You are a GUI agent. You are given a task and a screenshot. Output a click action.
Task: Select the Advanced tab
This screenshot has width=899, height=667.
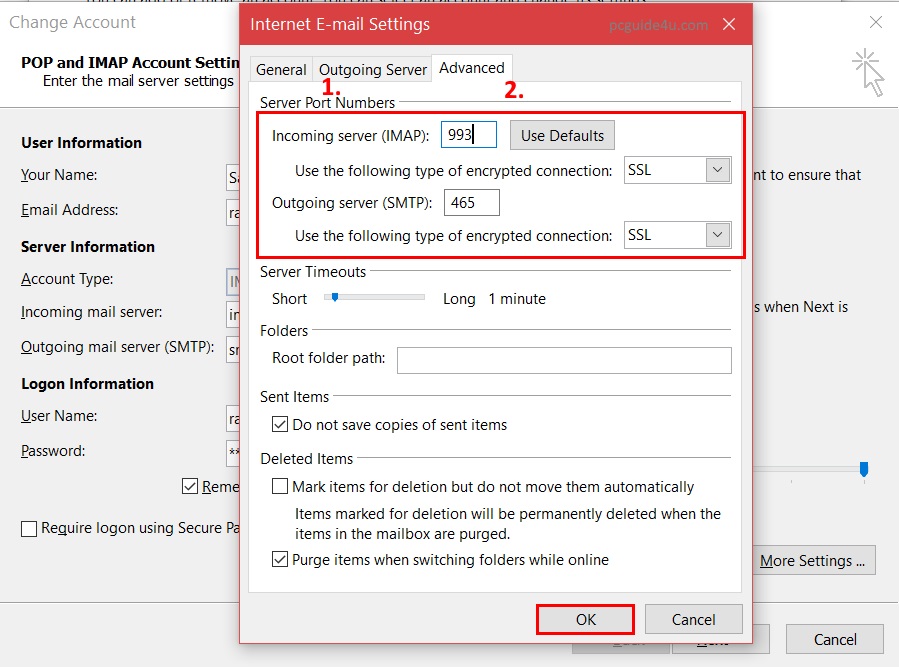(471, 68)
